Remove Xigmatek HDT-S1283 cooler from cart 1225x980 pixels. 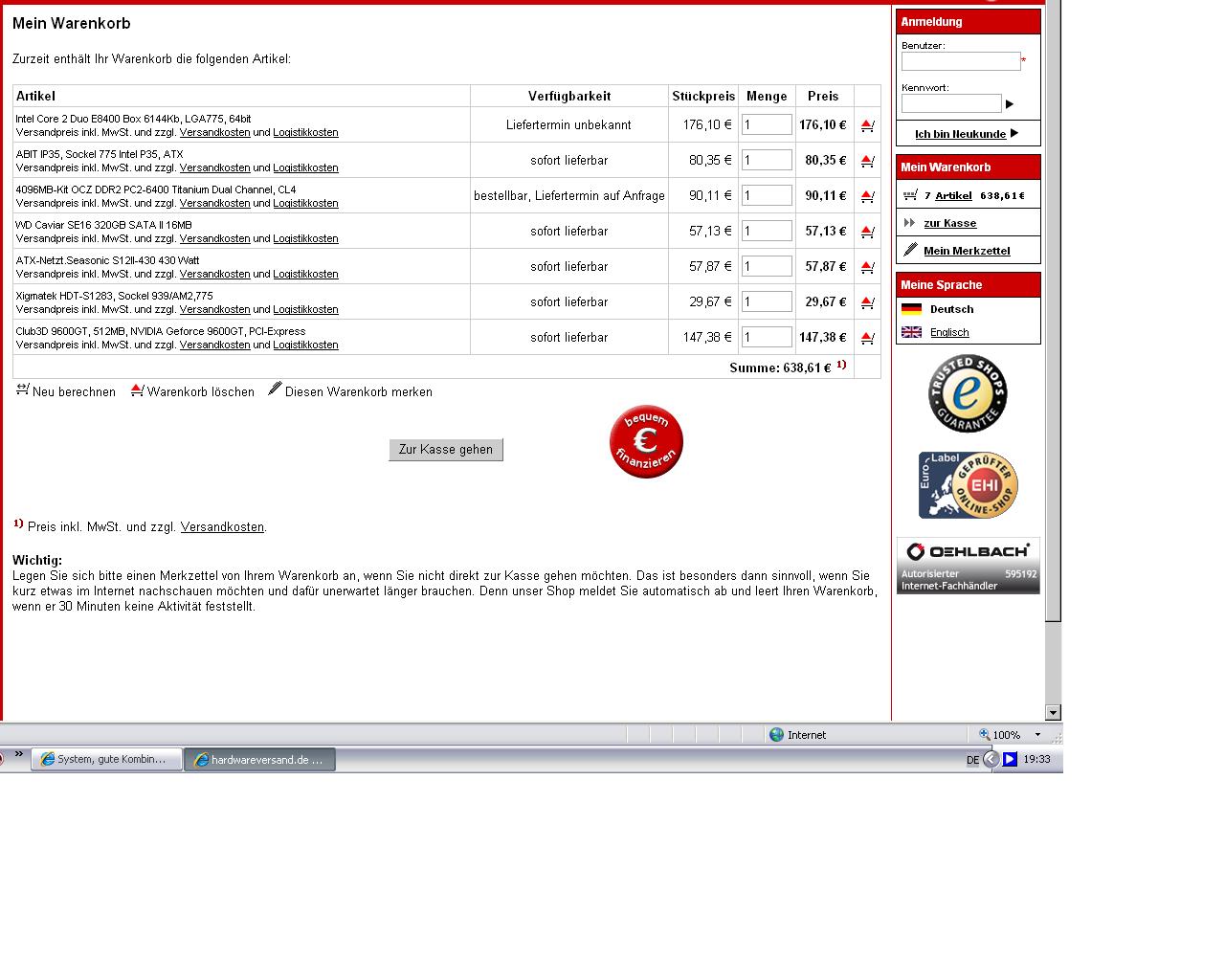tap(867, 302)
